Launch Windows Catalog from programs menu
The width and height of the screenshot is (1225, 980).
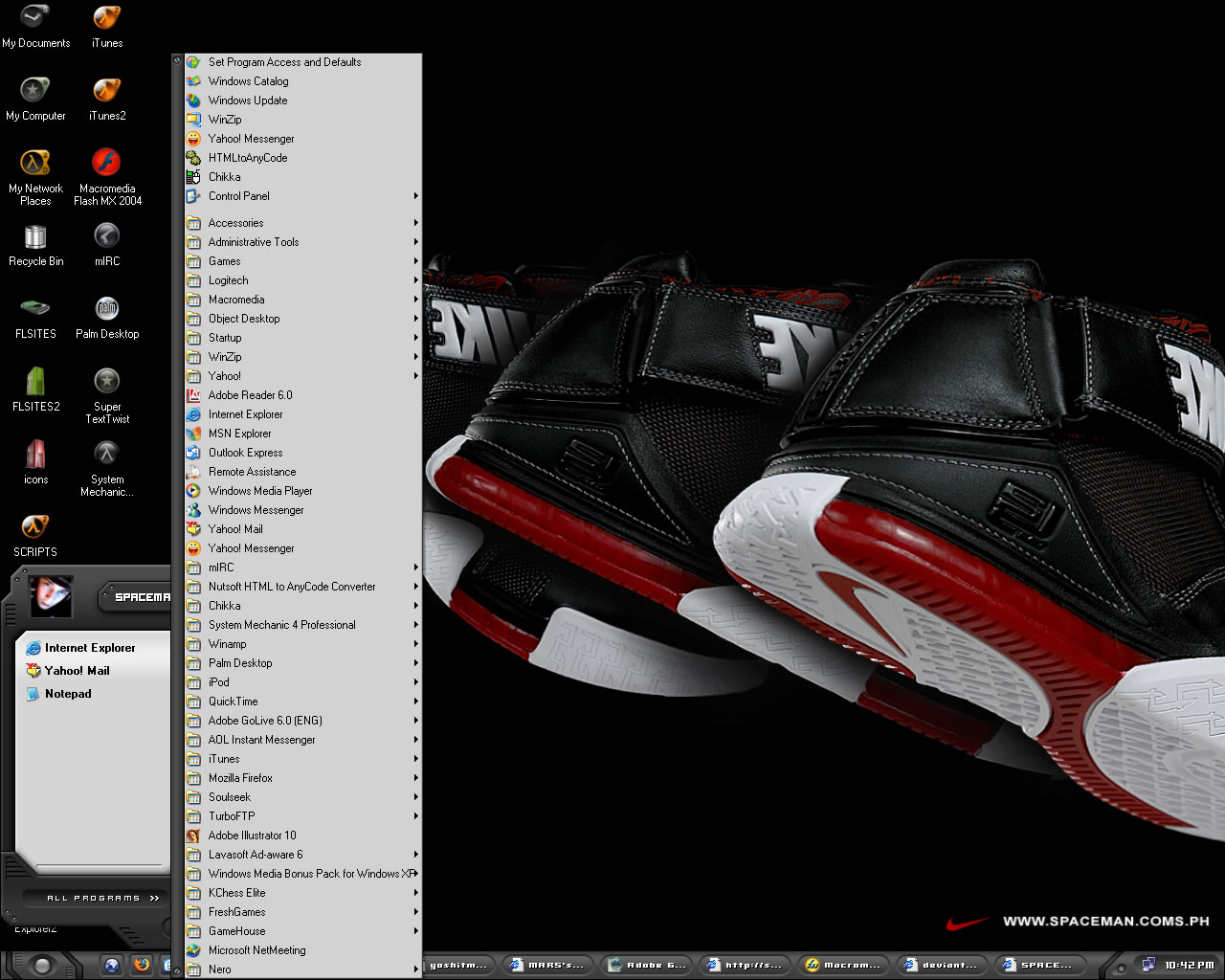[302, 81]
